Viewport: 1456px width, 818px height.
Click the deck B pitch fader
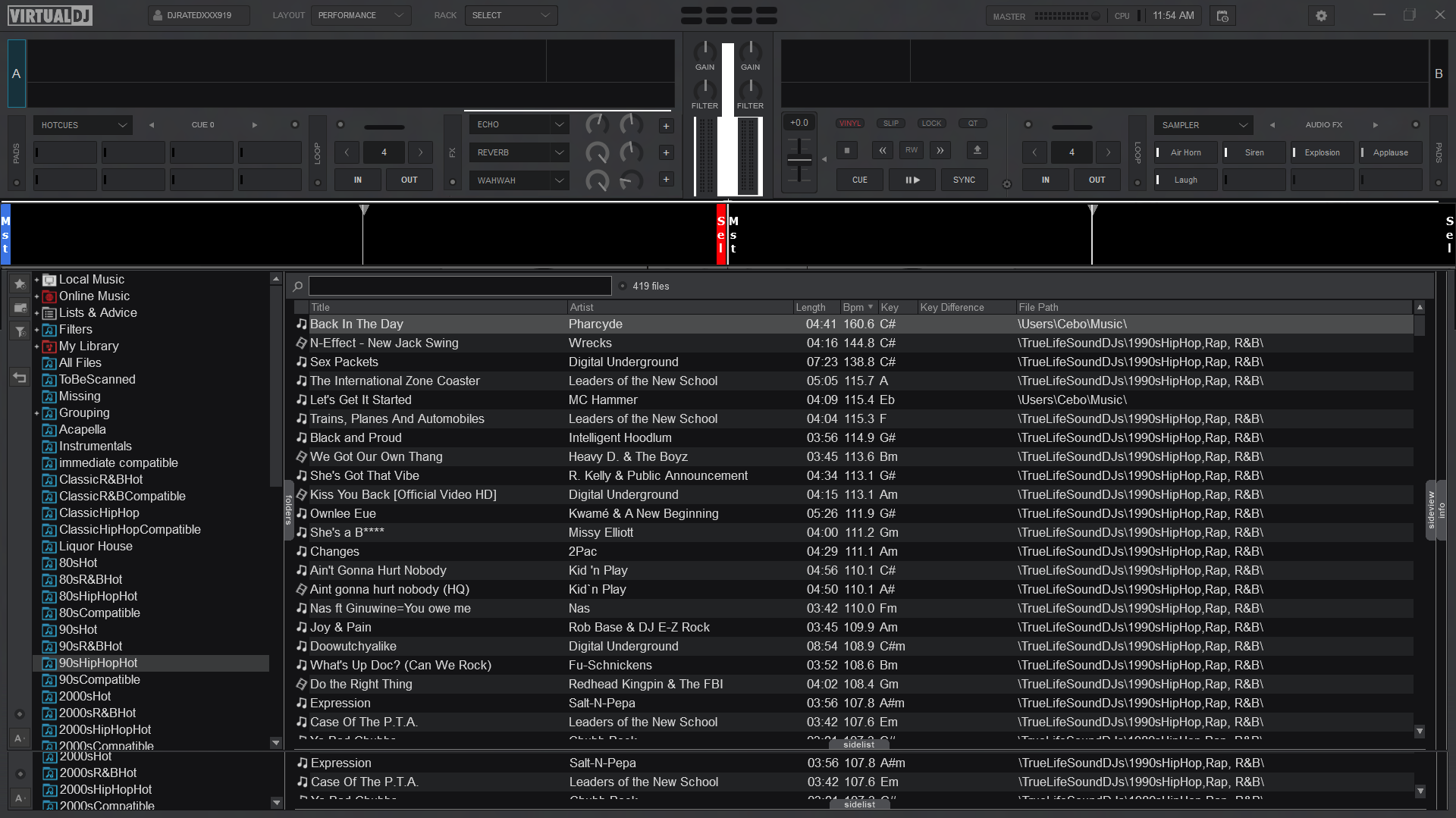point(799,159)
